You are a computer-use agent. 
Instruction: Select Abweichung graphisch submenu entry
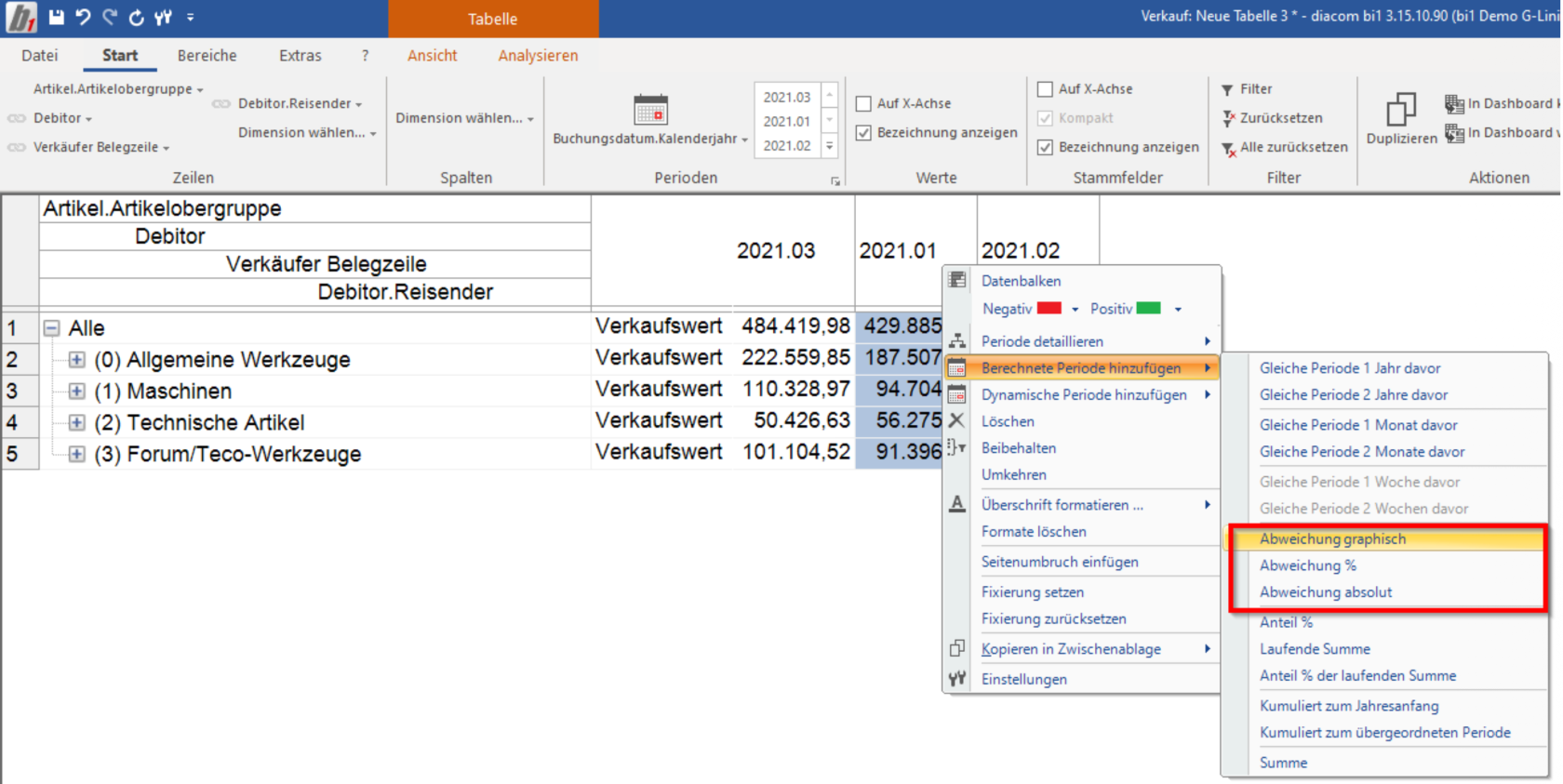[1386, 538]
